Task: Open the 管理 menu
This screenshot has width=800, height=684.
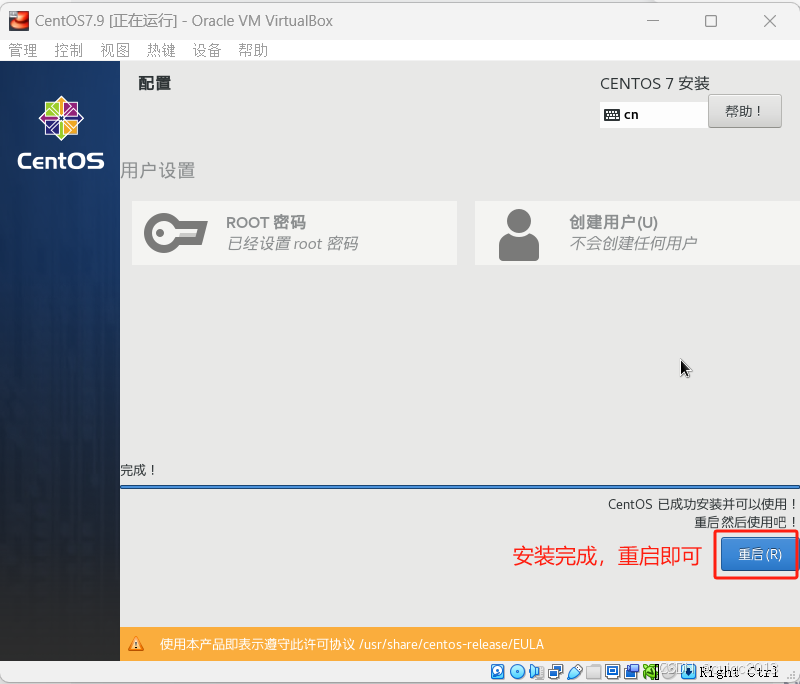Action: (23, 50)
